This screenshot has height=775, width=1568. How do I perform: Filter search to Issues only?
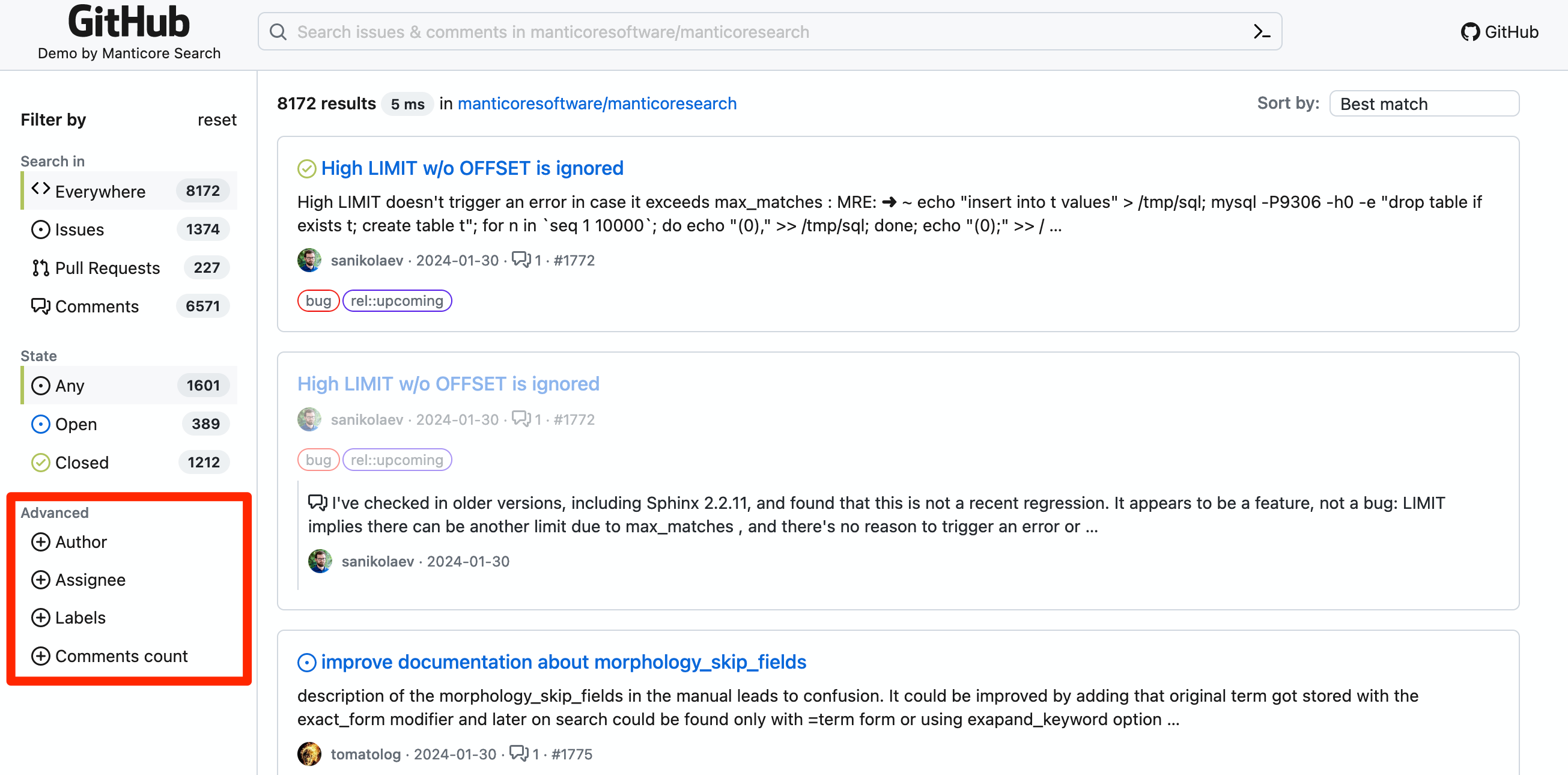click(x=129, y=229)
